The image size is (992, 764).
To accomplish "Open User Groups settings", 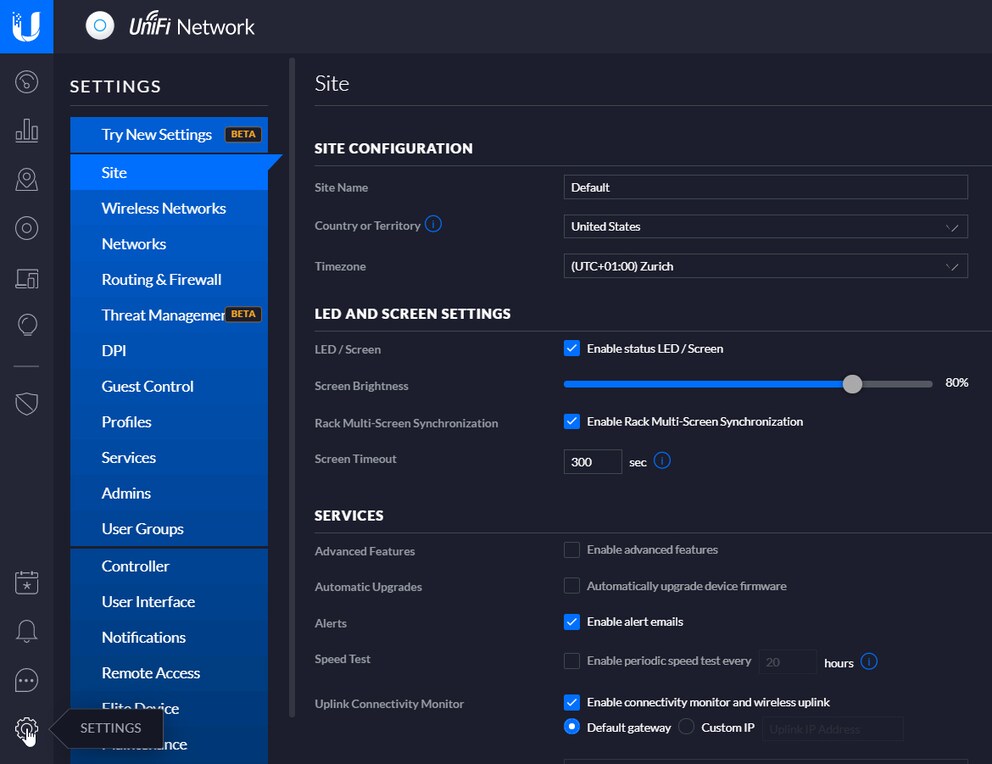I will (169, 529).
